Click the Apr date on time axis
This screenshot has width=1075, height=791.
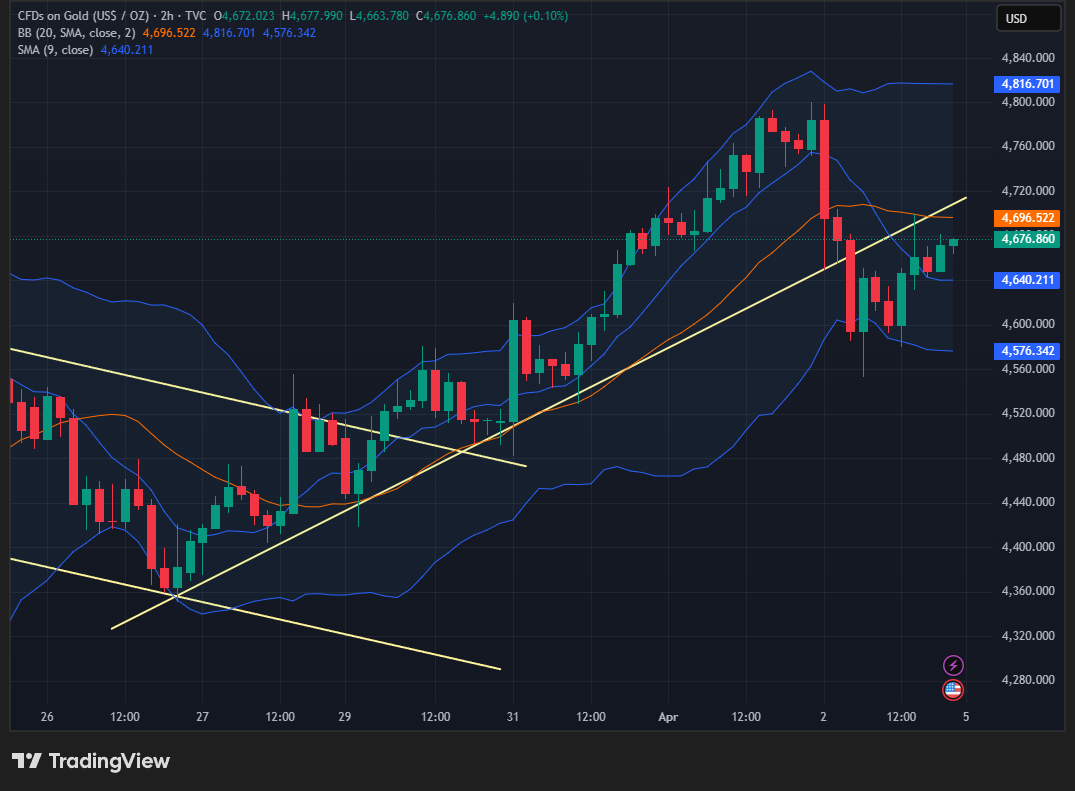pyautogui.click(x=668, y=717)
